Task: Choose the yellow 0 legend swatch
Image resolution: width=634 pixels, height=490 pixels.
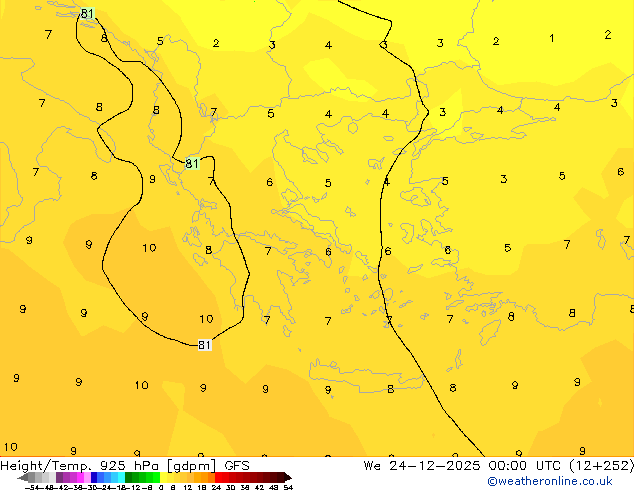Action: tap(163, 477)
